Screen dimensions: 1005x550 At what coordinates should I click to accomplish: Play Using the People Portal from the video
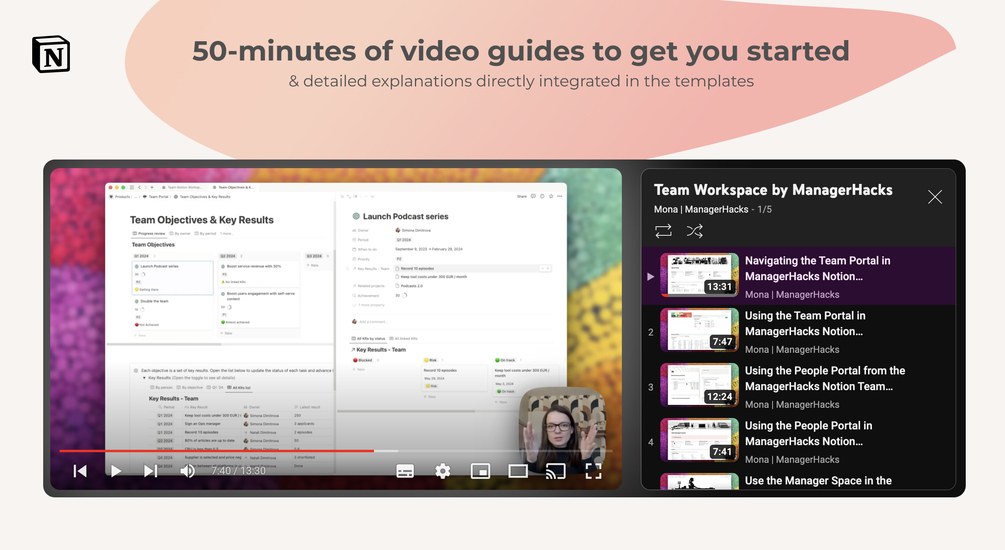click(825, 379)
